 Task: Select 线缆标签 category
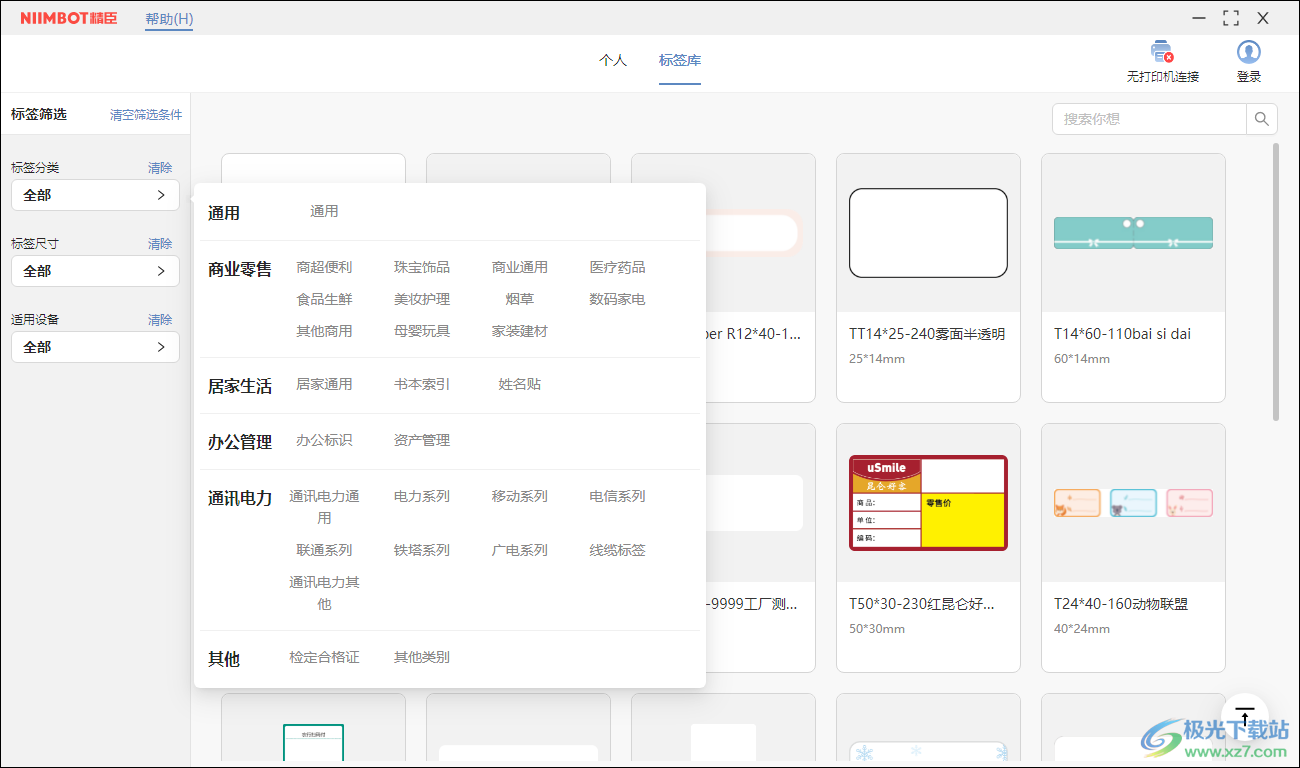(618, 550)
